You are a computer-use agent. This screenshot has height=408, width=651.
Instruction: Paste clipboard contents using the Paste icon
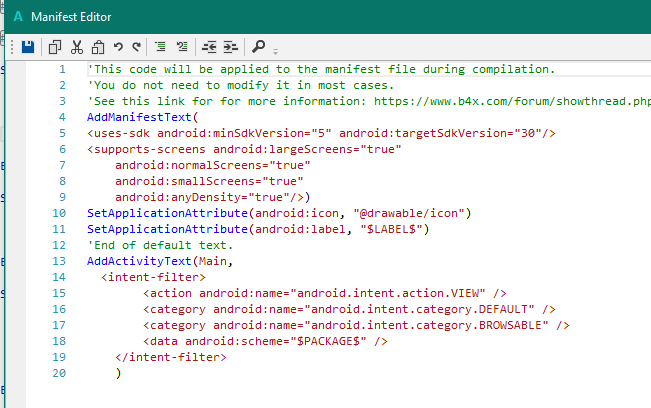(98, 47)
